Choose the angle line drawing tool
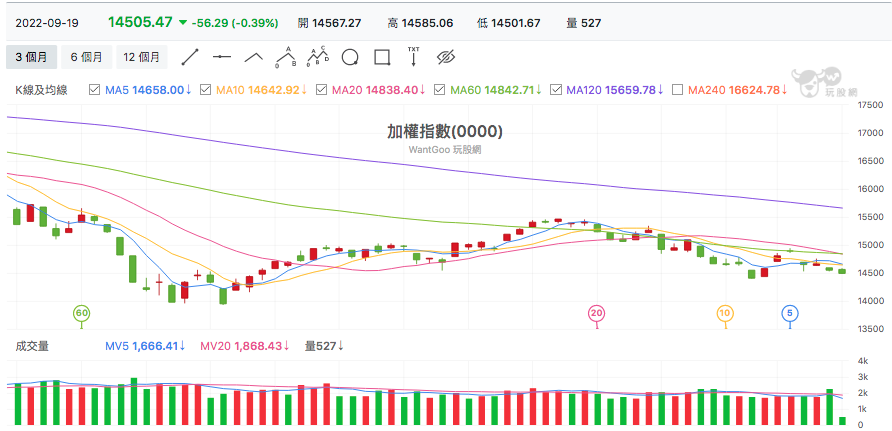The image size is (892, 431). coord(254,57)
